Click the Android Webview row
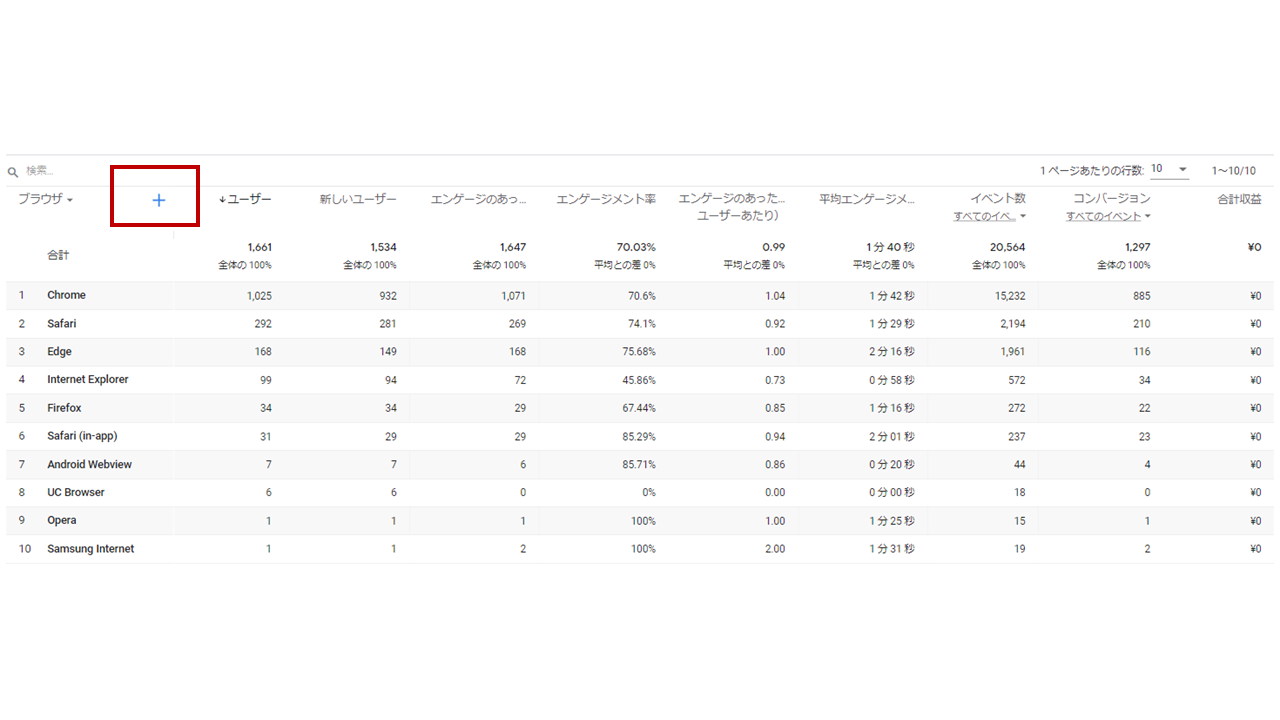 [x=89, y=465]
